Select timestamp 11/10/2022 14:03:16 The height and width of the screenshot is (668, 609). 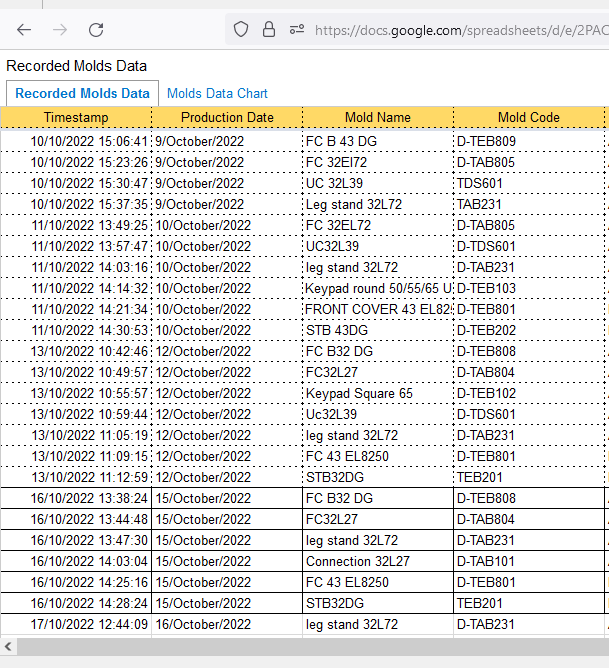76,267
